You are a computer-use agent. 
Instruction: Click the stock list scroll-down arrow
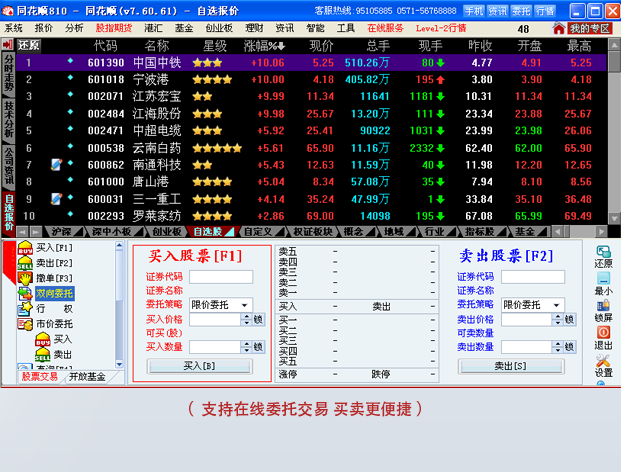point(614,218)
